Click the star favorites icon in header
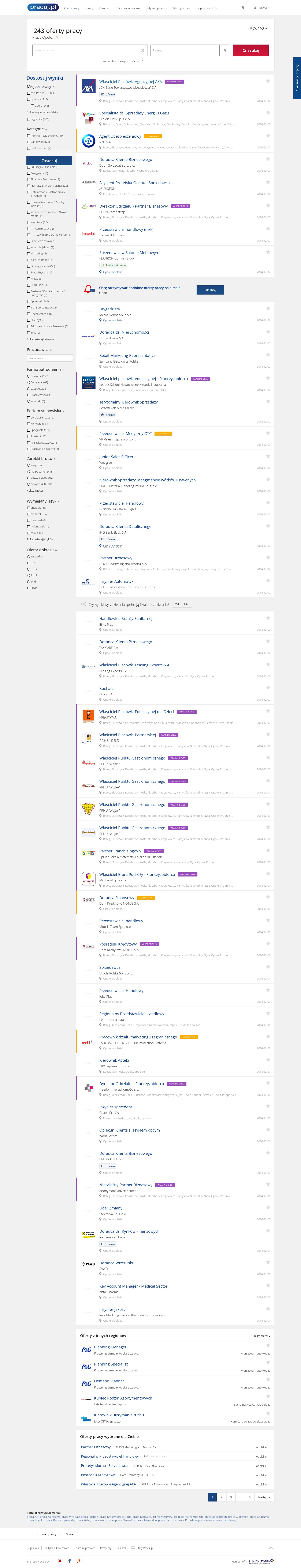Viewport: 301px width, 1568px height. tap(242, 8)
